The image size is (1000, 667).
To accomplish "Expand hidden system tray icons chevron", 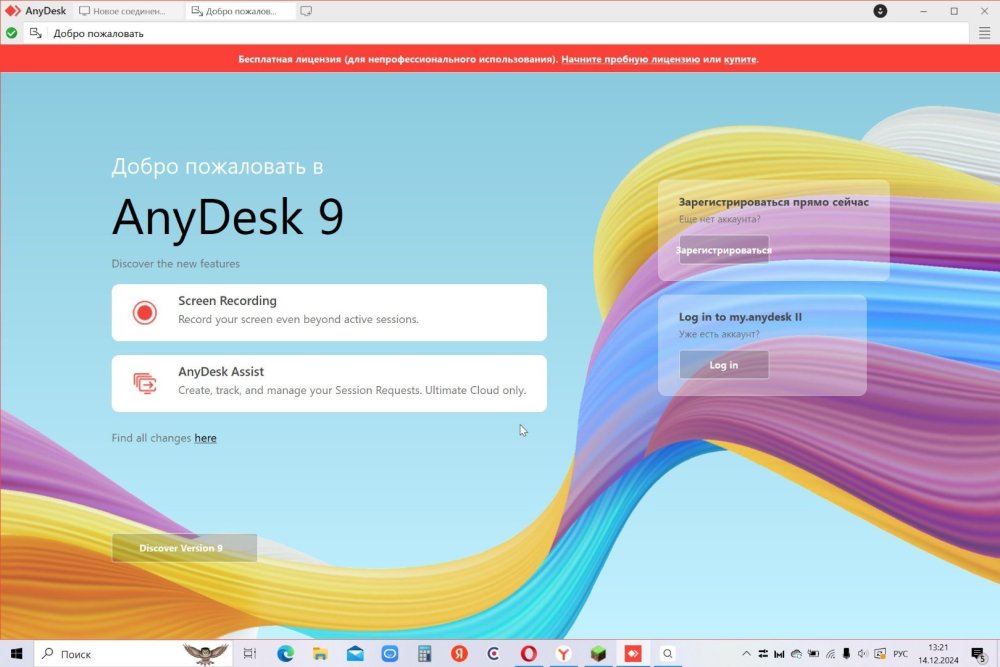I will (746, 654).
